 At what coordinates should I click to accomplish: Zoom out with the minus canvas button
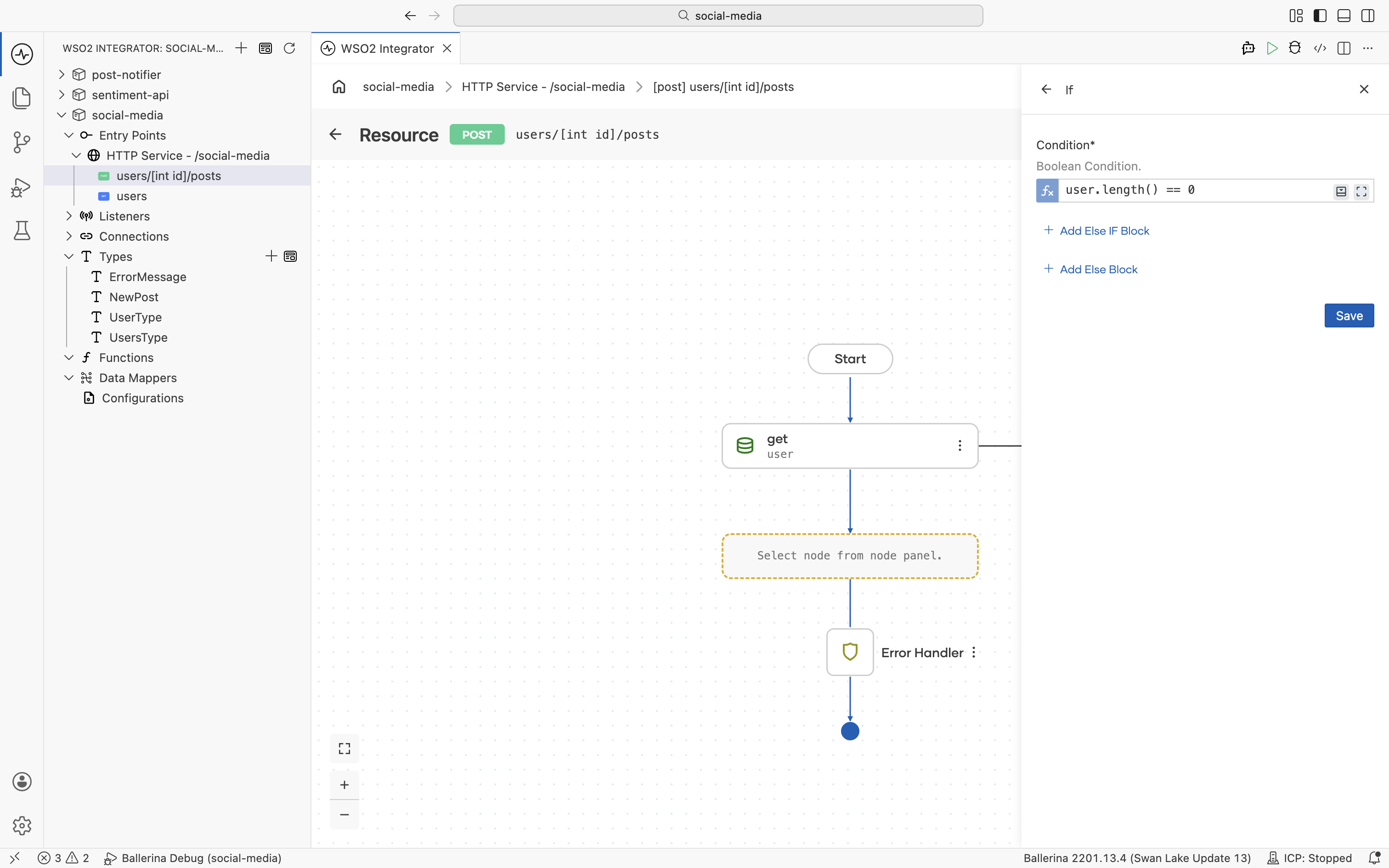[x=344, y=815]
